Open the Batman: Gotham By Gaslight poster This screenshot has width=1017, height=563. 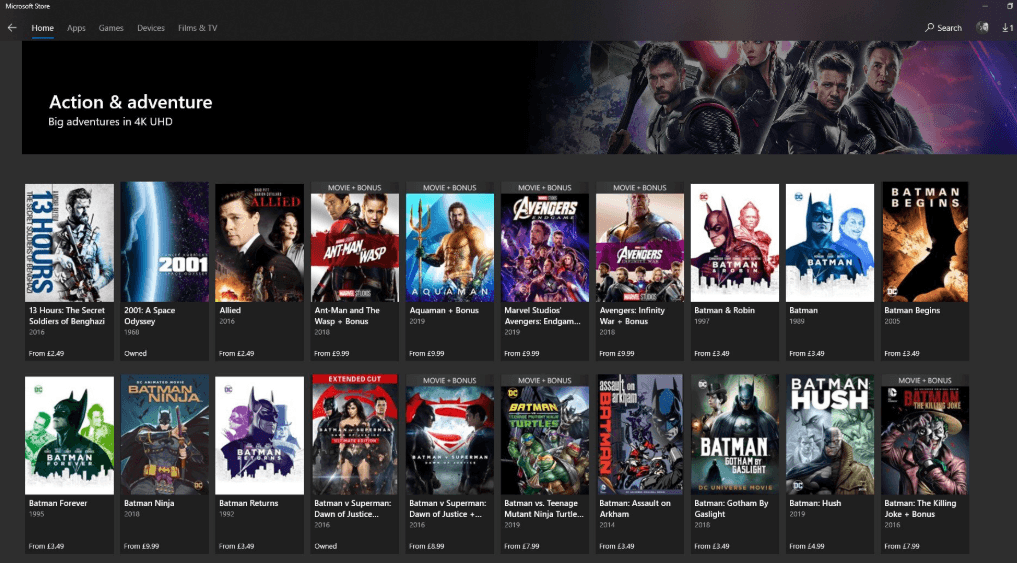tap(735, 435)
